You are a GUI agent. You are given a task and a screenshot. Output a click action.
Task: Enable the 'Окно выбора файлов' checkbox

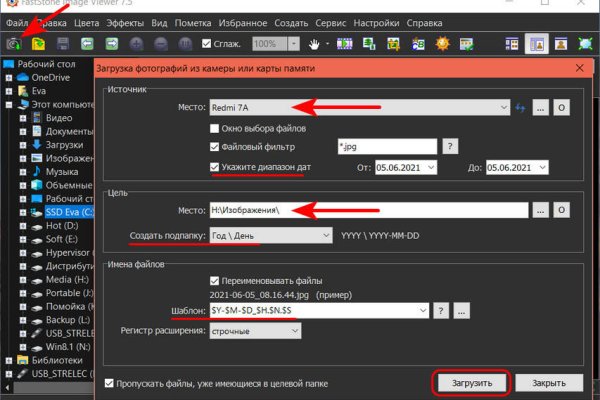(215, 128)
